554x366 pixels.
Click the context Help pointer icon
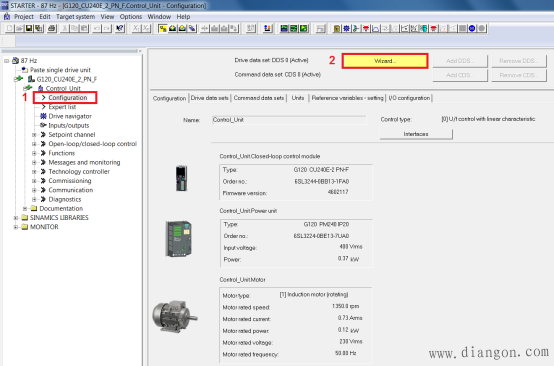(x=120, y=28)
